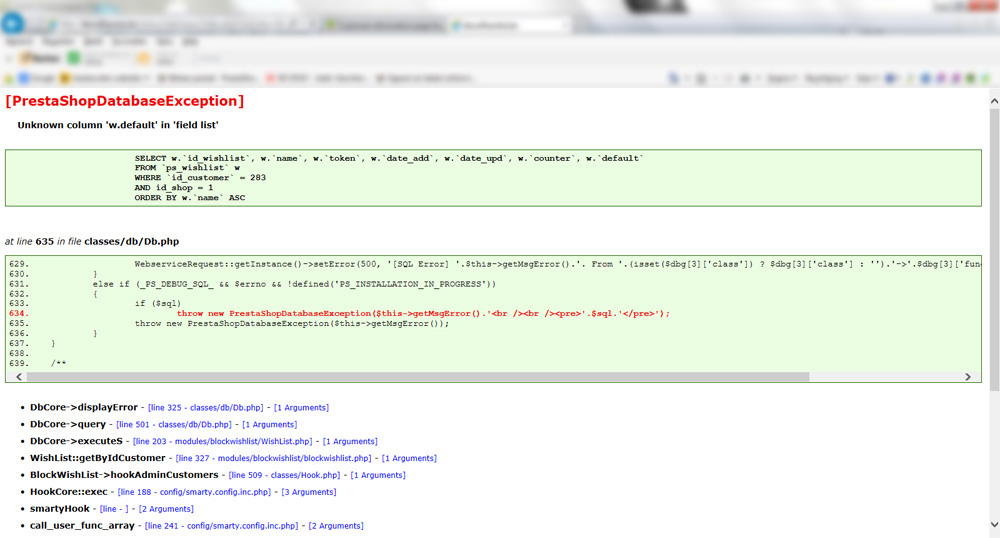
Task: Click the WHERE `id_customer` = 283 line
Action: click(200, 178)
